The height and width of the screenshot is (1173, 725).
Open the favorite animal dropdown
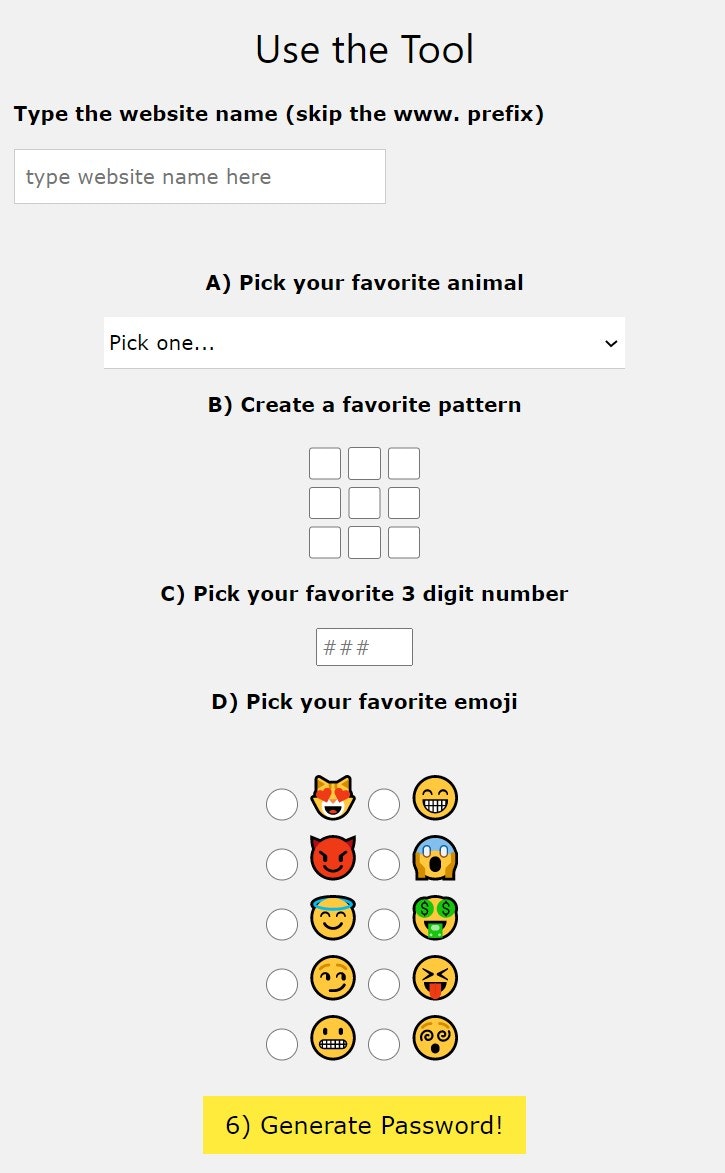pyautogui.click(x=364, y=343)
